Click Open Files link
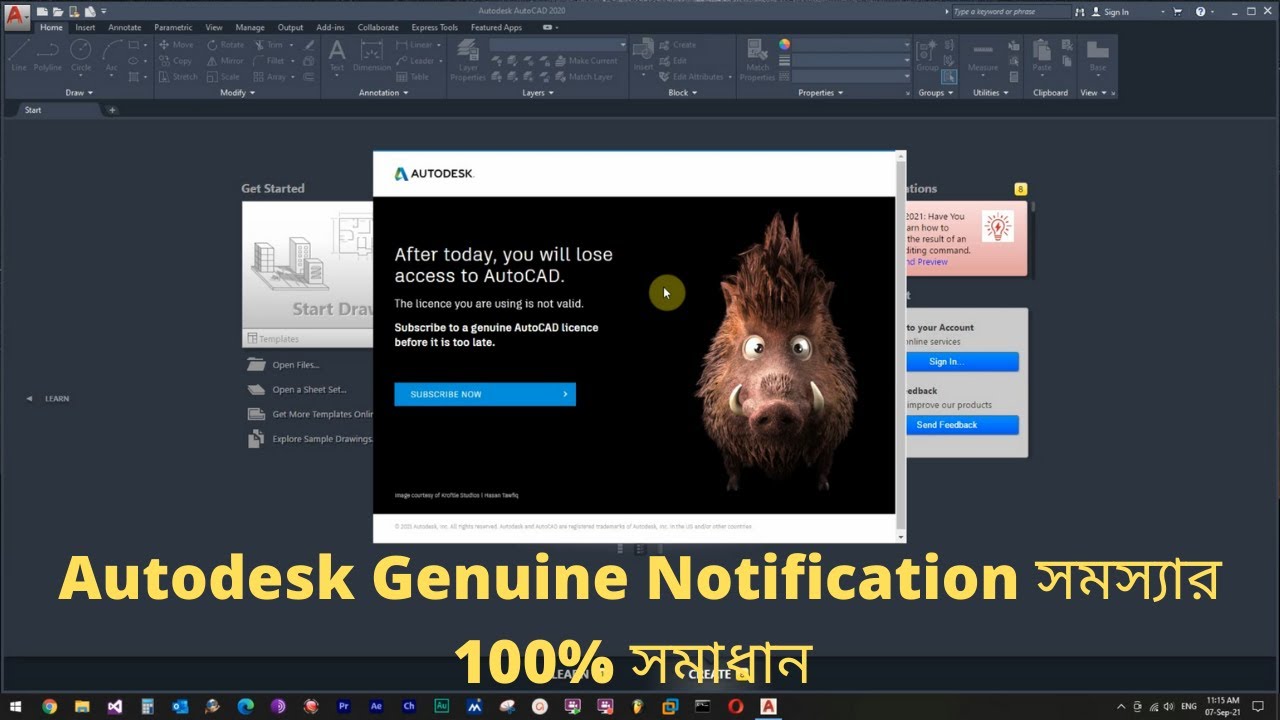This screenshot has width=1280, height=720. tap(284, 365)
